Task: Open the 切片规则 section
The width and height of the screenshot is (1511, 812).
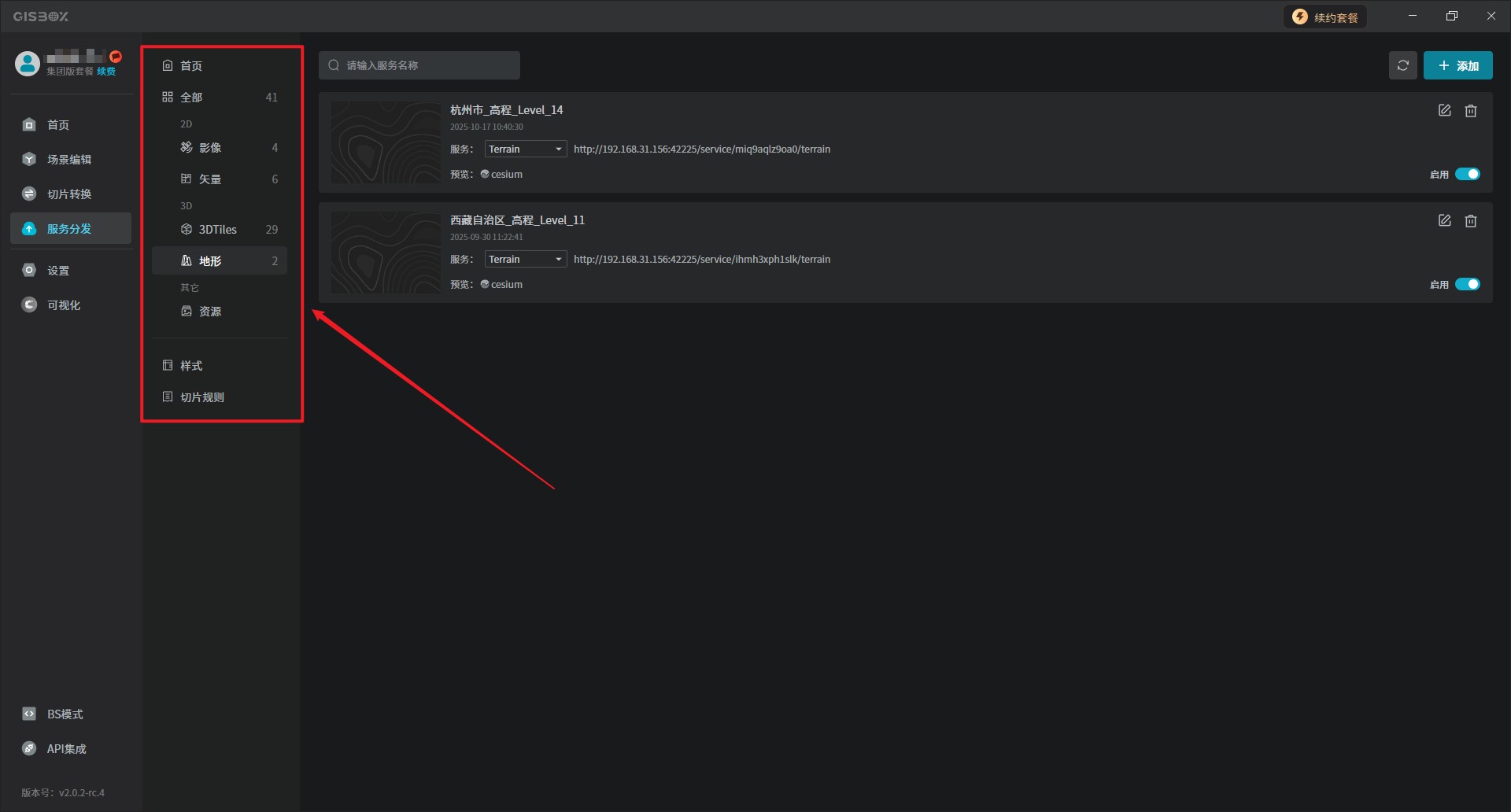Action: pyautogui.click(x=202, y=397)
